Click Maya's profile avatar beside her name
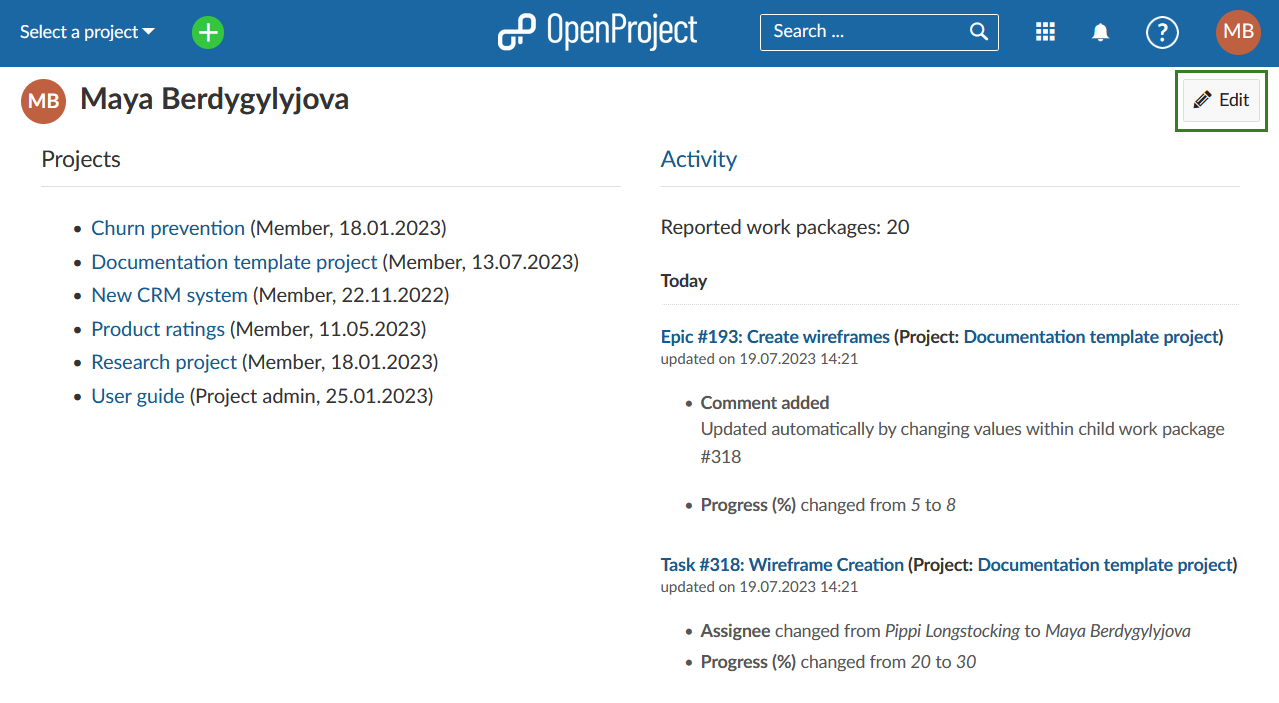This screenshot has width=1279, height=703. point(43,101)
